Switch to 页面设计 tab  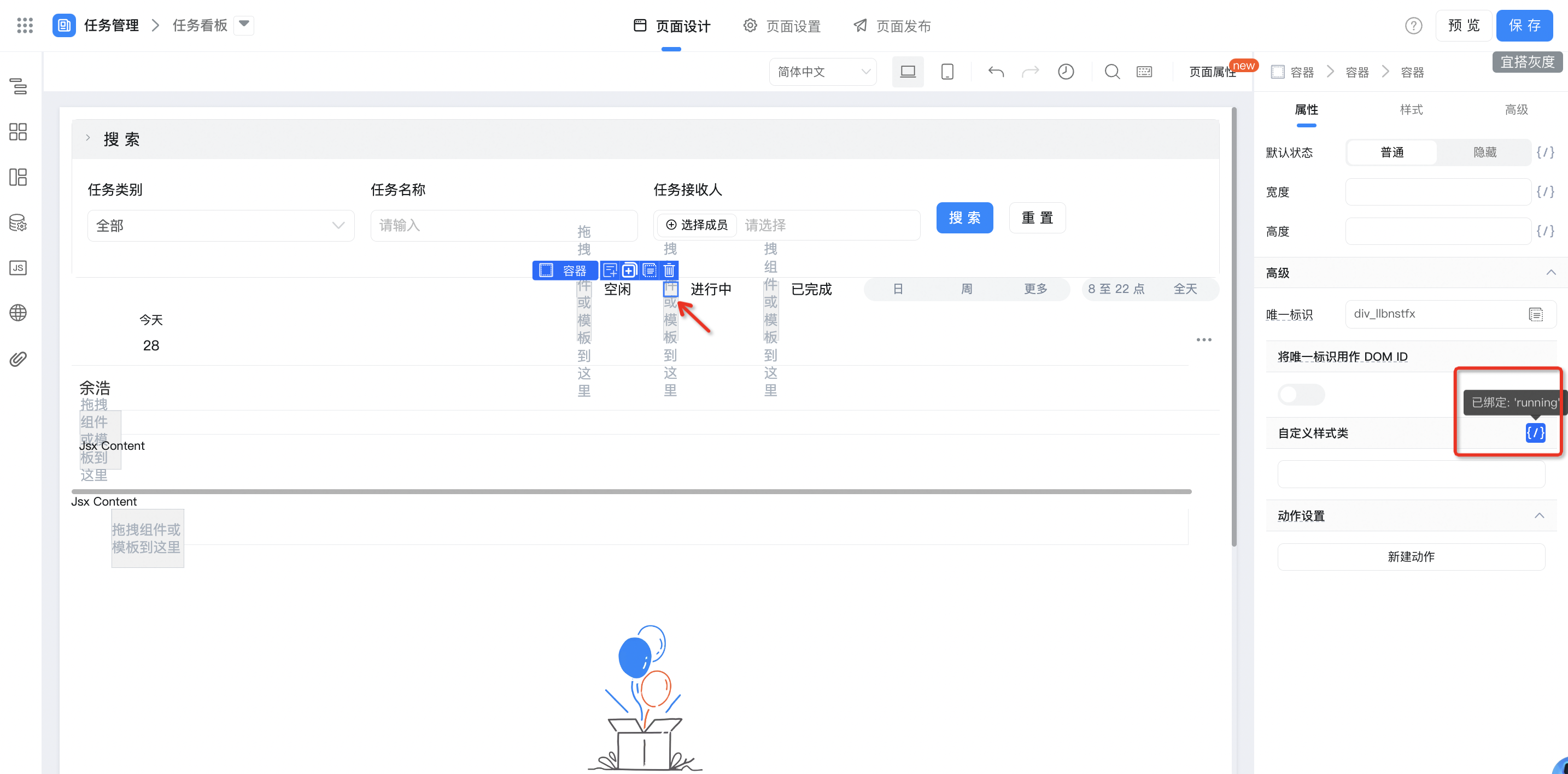pos(671,26)
